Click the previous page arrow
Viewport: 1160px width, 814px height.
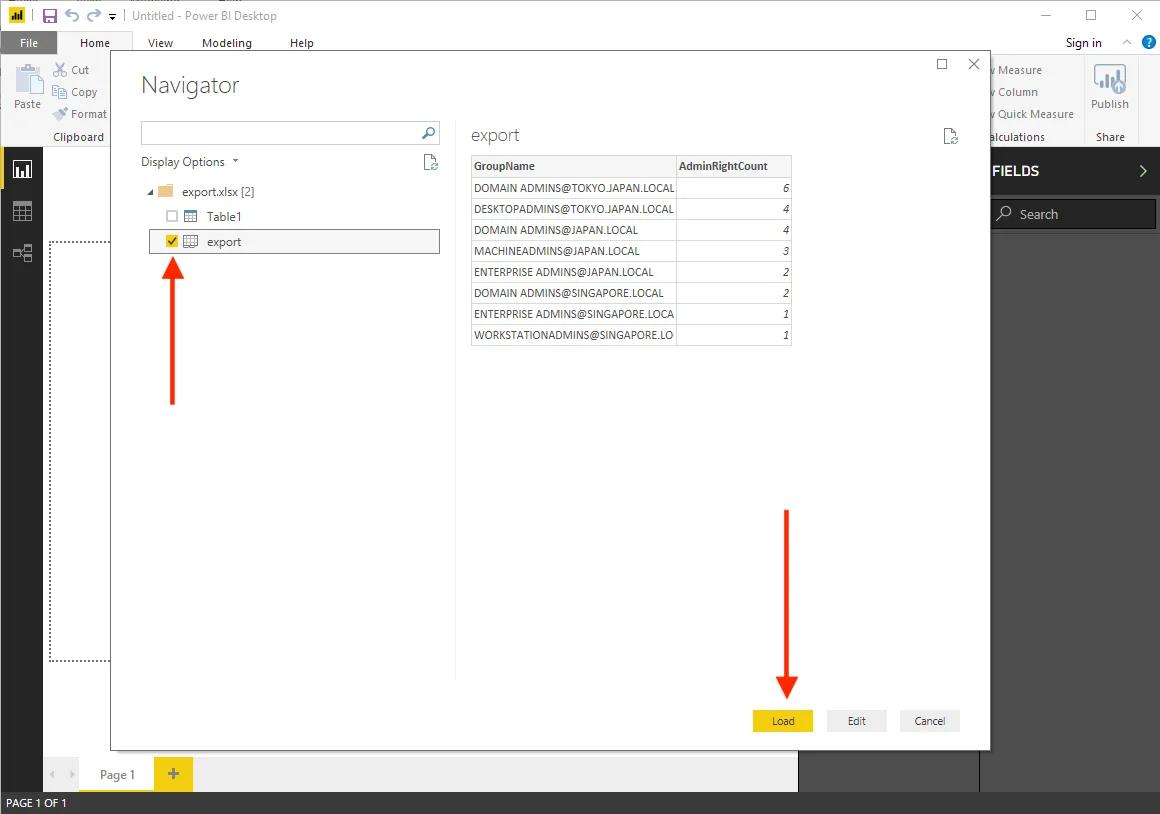tap(53, 775)
